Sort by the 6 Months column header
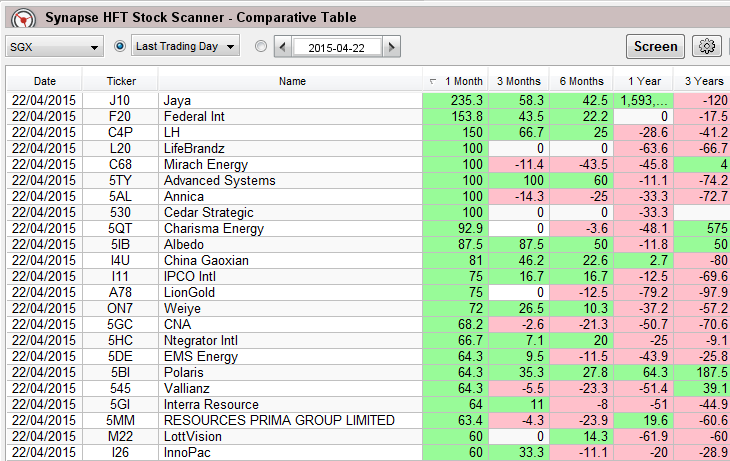This screenshot has height=461, width=730. point(581,81)
